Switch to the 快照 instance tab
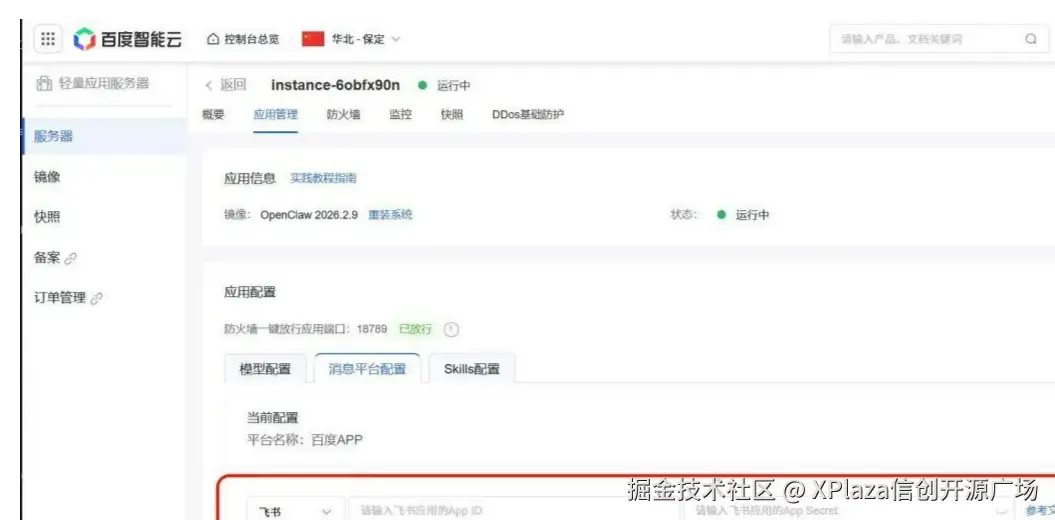1055x520 pixels. click(452, 114)
